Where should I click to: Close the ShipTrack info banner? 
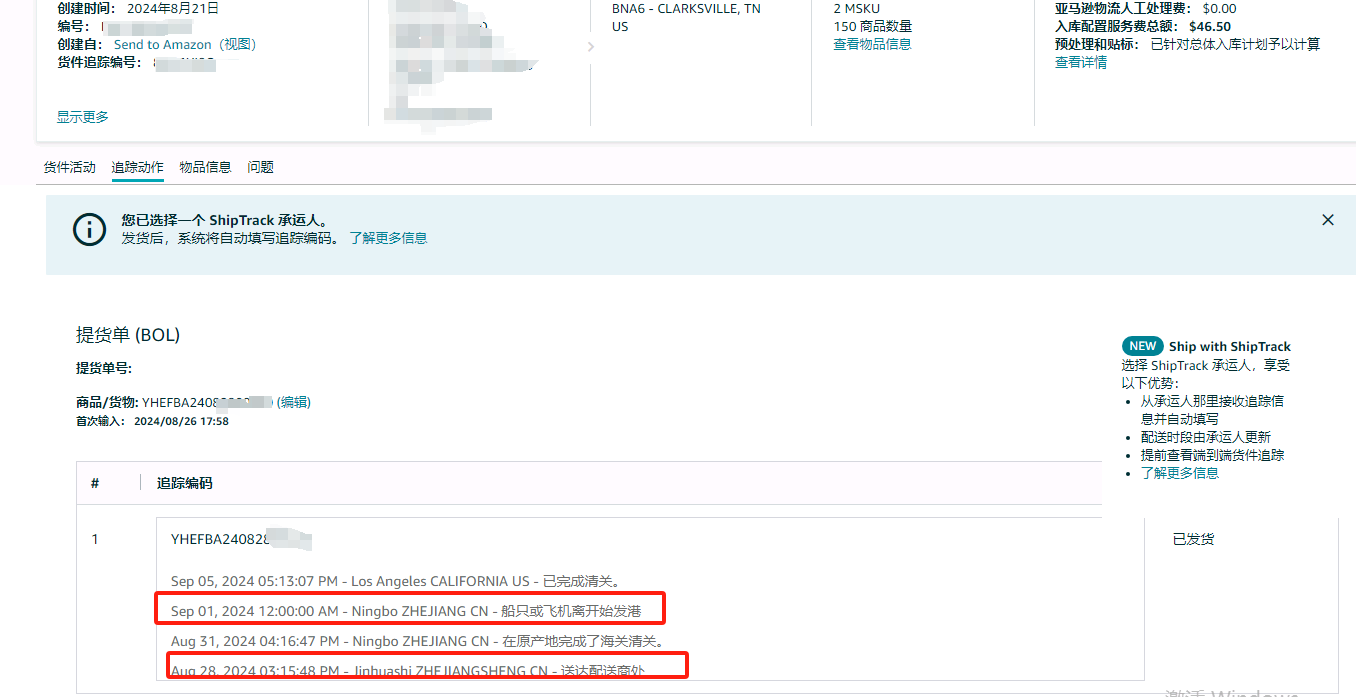pos(1328,220)
